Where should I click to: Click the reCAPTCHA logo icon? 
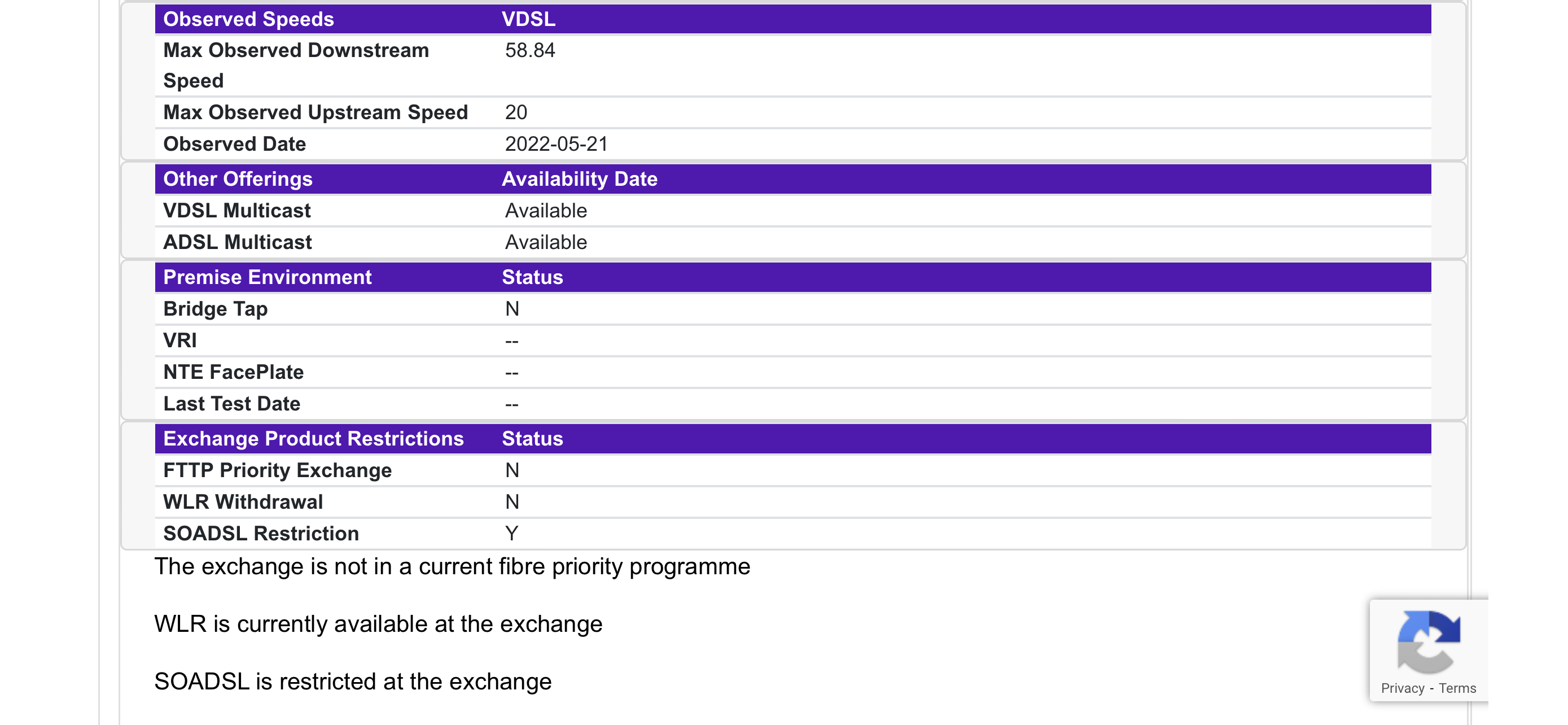[1428, 641]
